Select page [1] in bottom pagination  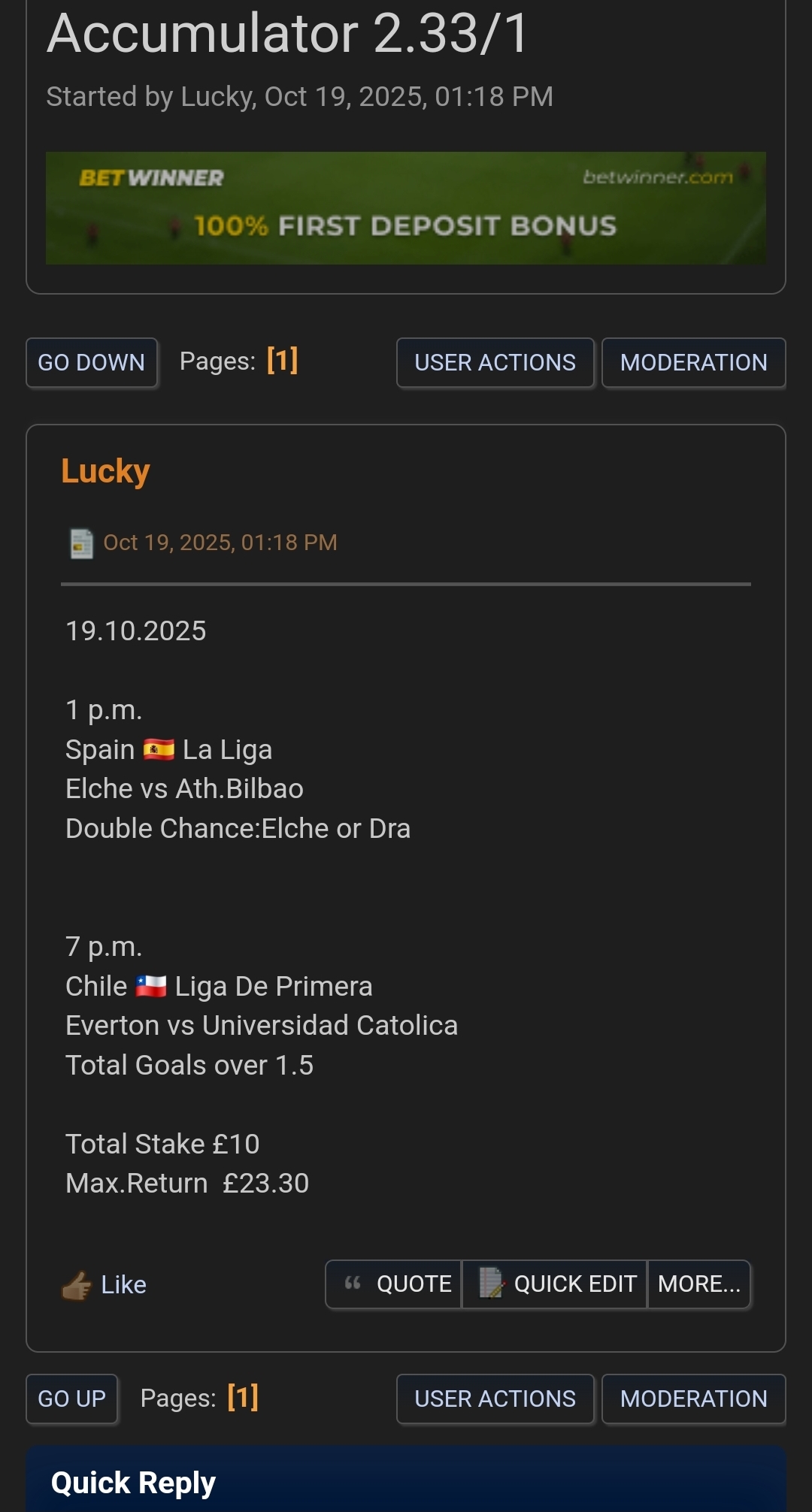tap(242, 1398)
